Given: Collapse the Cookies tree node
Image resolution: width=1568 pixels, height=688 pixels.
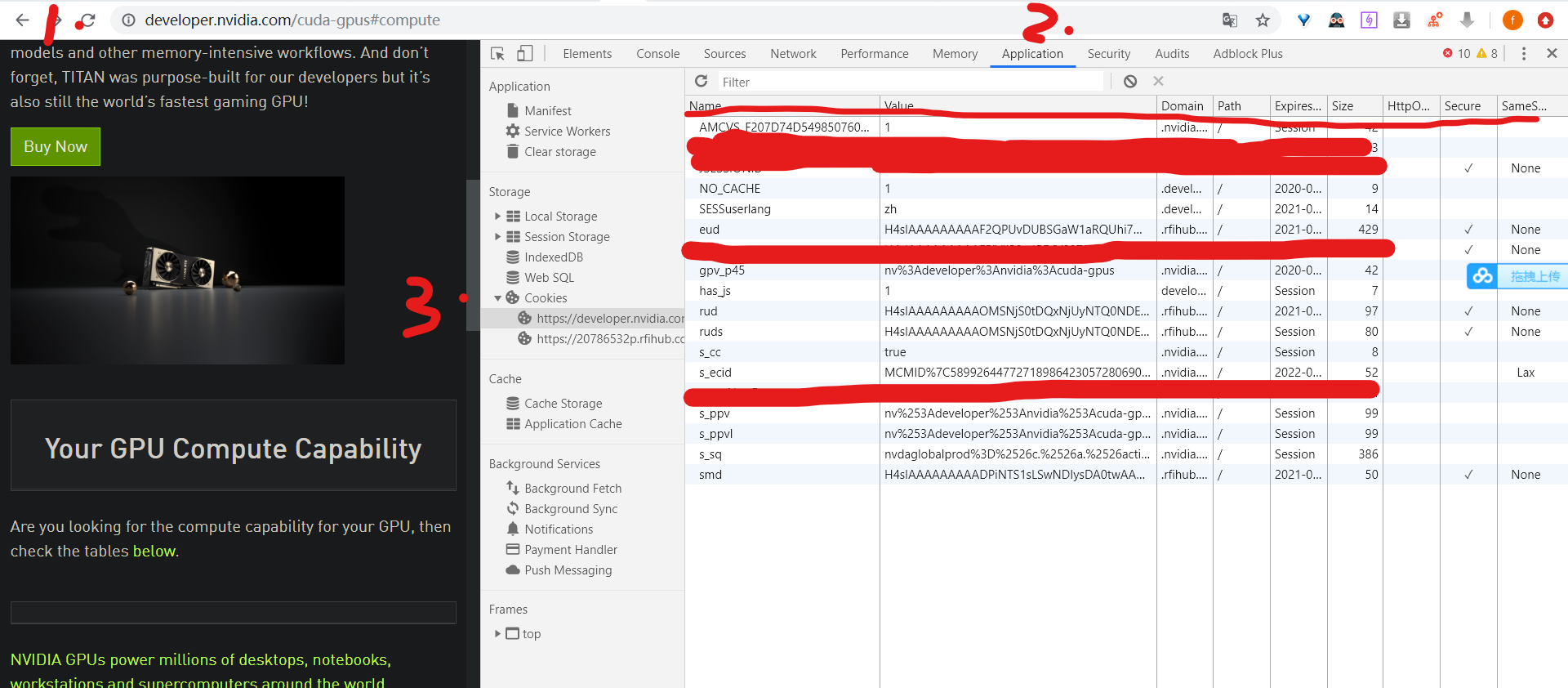Looking at the screenshot, I should click(x=497, y=298).
